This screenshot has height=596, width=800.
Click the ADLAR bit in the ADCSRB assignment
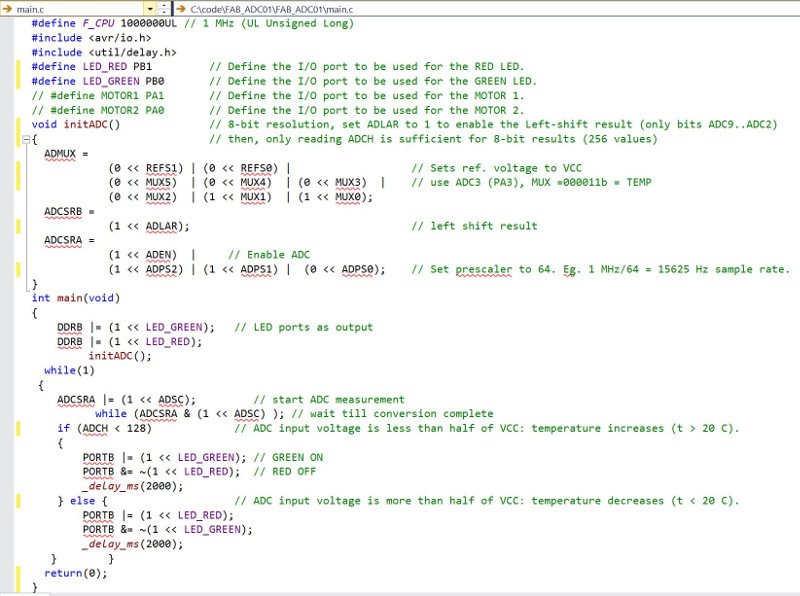161,226
